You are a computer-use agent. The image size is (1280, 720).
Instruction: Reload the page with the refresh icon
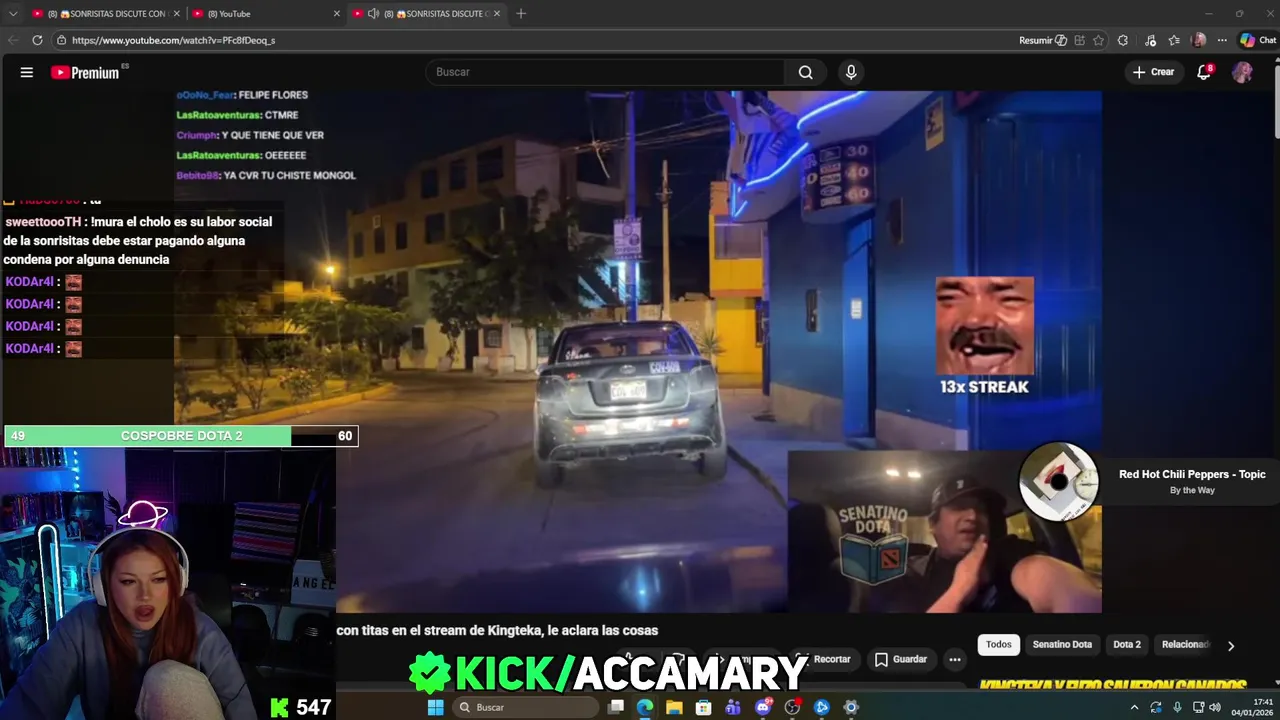37,40
